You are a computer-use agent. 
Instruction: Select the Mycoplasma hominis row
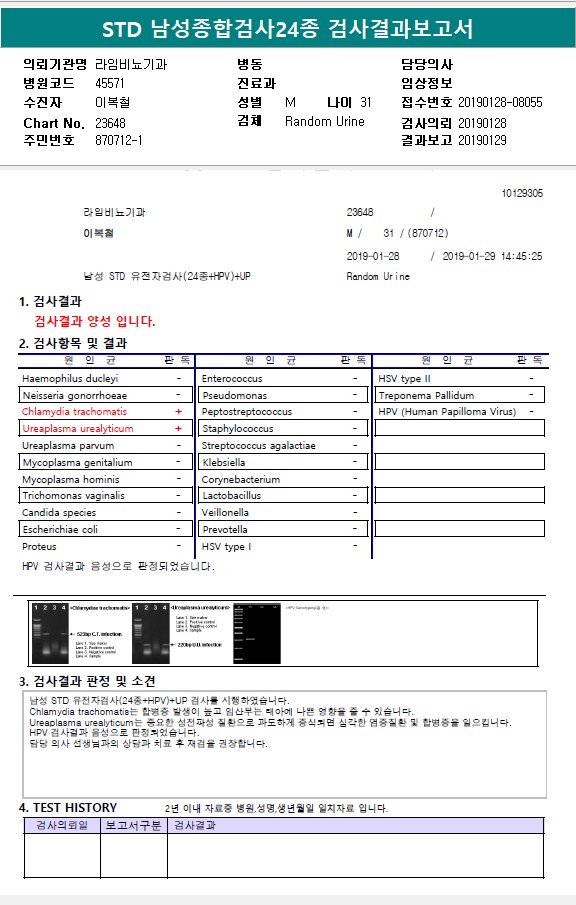(106, 480)
